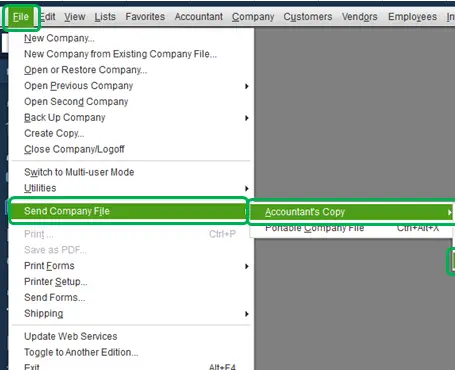Open the Vendors menu
Screen dimensions: 455x370
click(x=359, y=17)
